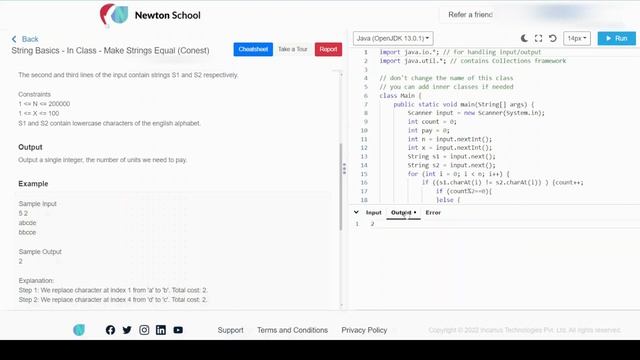Click the 'Example' heading

(x=33, y=184)
